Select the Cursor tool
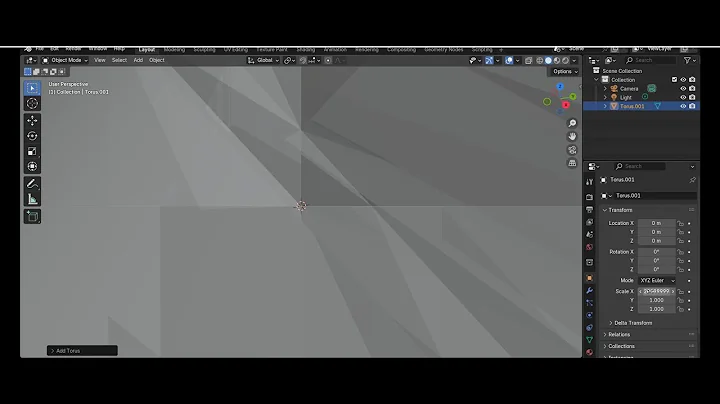 (x=32, y=104)
